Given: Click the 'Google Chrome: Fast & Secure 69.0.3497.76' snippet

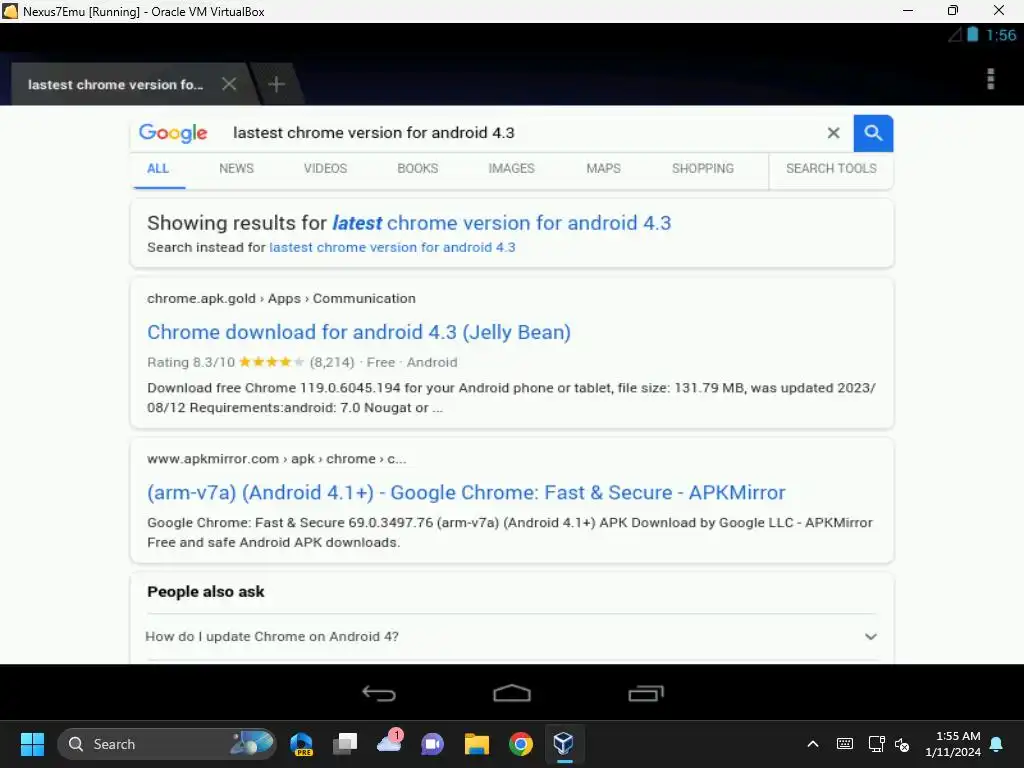Looking at the screenshot, I should [x=509, y=532].
